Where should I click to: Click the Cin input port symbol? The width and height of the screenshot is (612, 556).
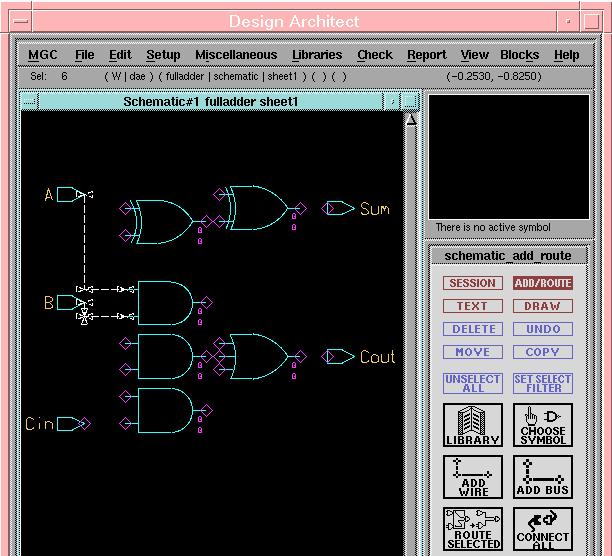point(70,424)
